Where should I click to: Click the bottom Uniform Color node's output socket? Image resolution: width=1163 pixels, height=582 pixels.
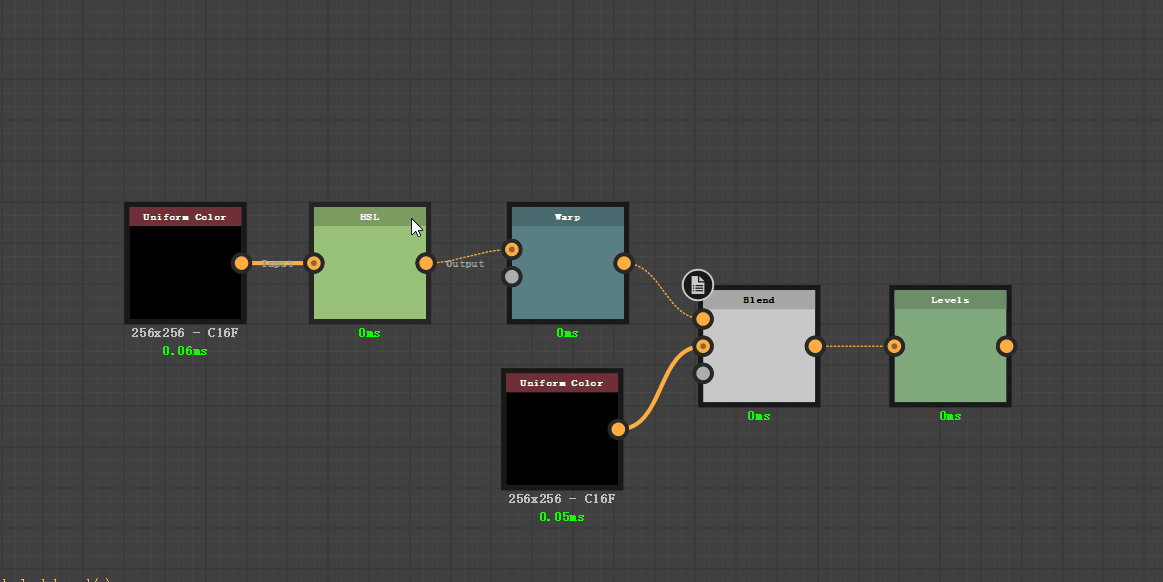[618, 429]
